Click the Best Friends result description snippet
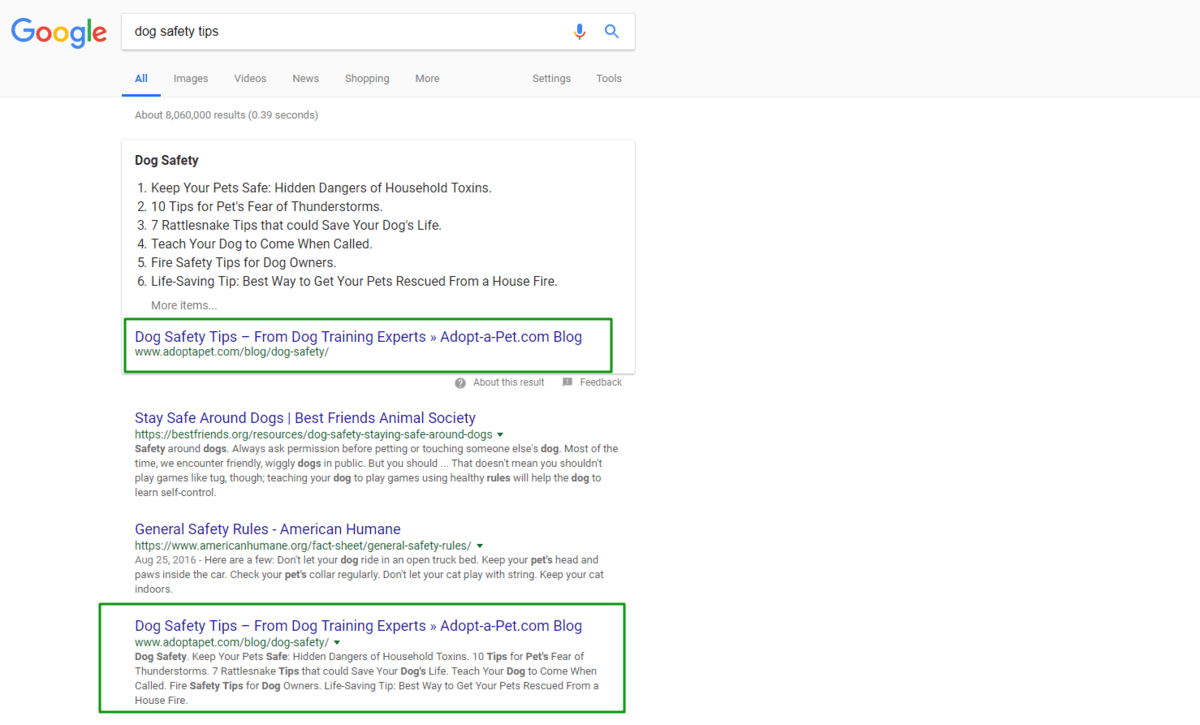The image size is (1200, 725). 376,471
